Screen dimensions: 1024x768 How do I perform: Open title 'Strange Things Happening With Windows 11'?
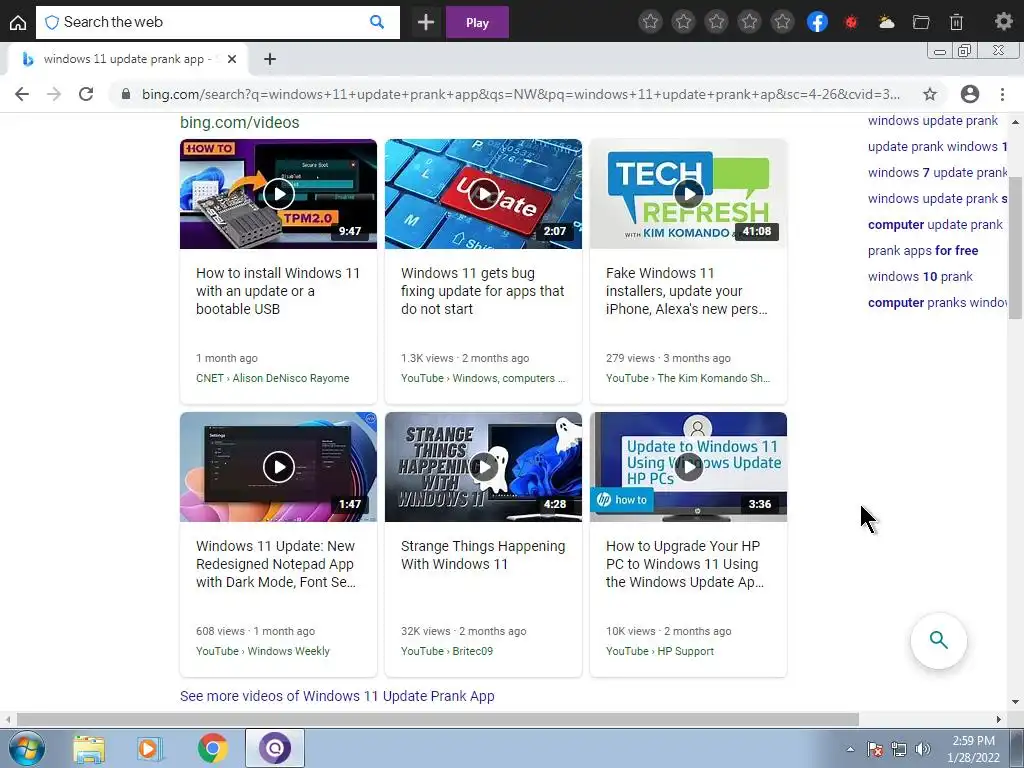(483, 555)
